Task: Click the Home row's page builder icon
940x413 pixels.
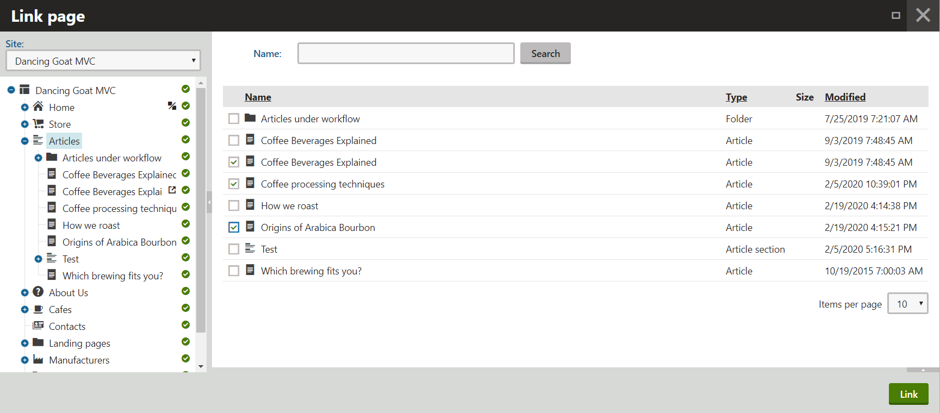Action: (172, 106)
